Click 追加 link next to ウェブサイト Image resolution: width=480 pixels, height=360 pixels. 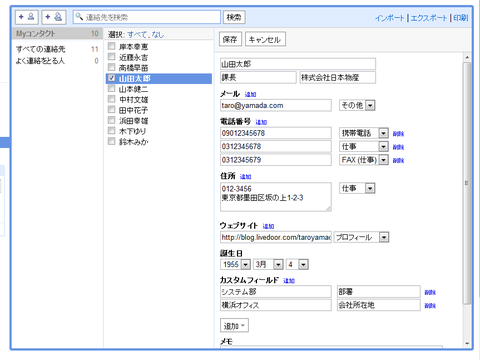click(268, 226)
